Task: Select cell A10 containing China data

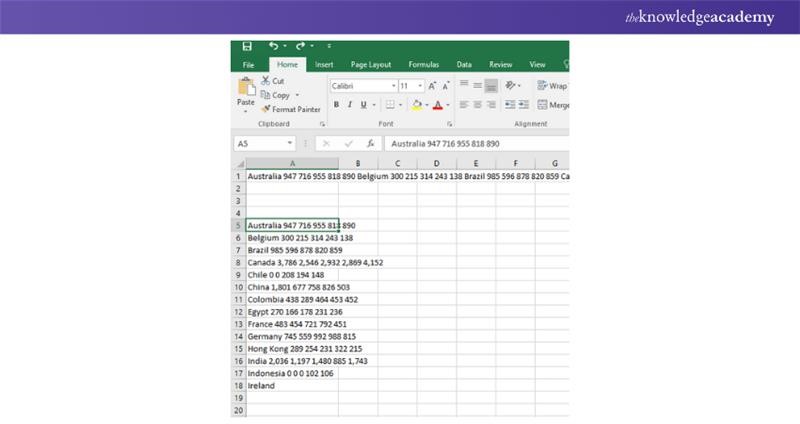Action: [x=291, y=285]
